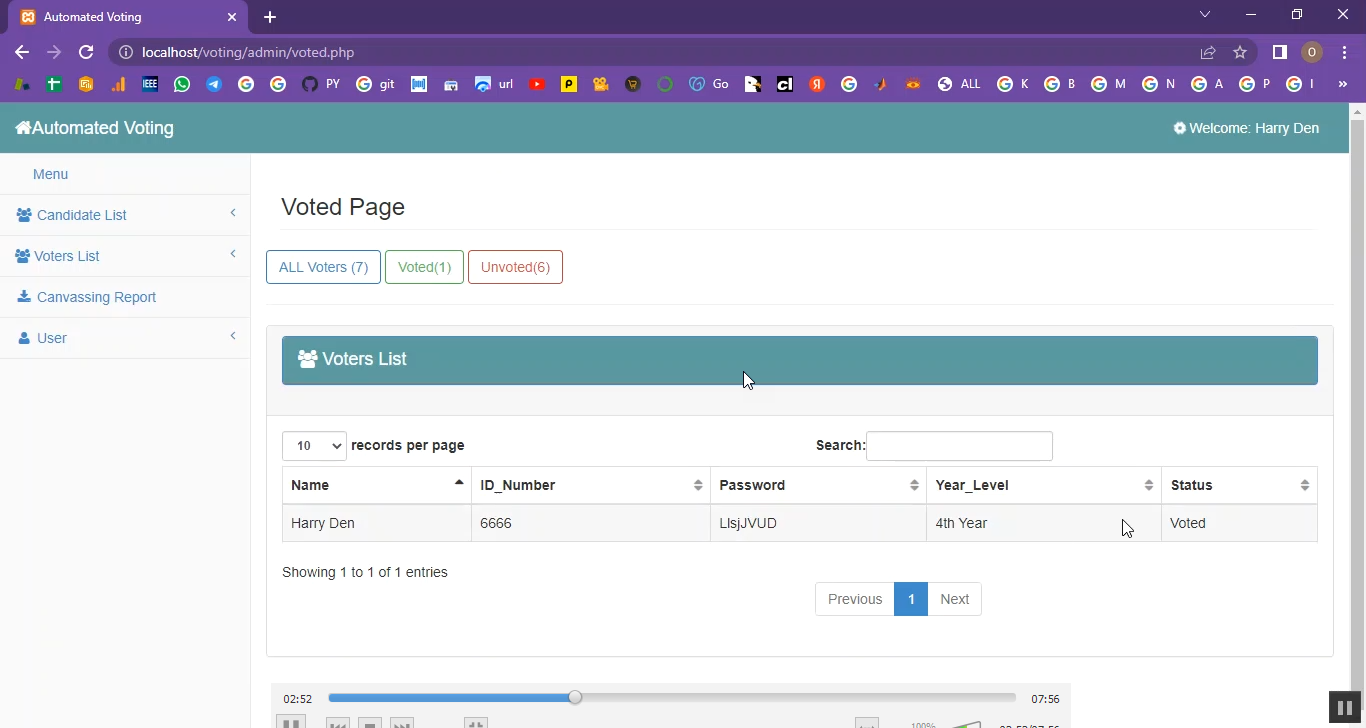Click the gear icon beside Welcome

click(x=1180, y=128)
